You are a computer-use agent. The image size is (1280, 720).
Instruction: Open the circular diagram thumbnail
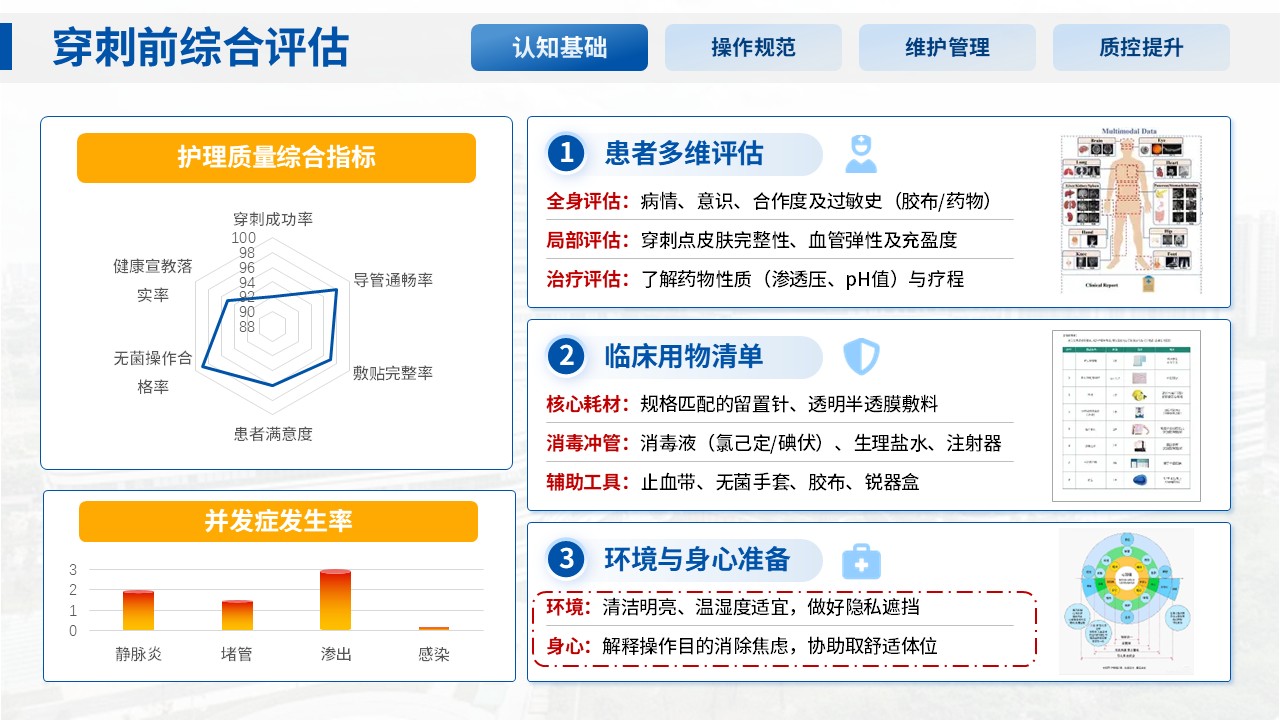click(x=1127, y=600)
